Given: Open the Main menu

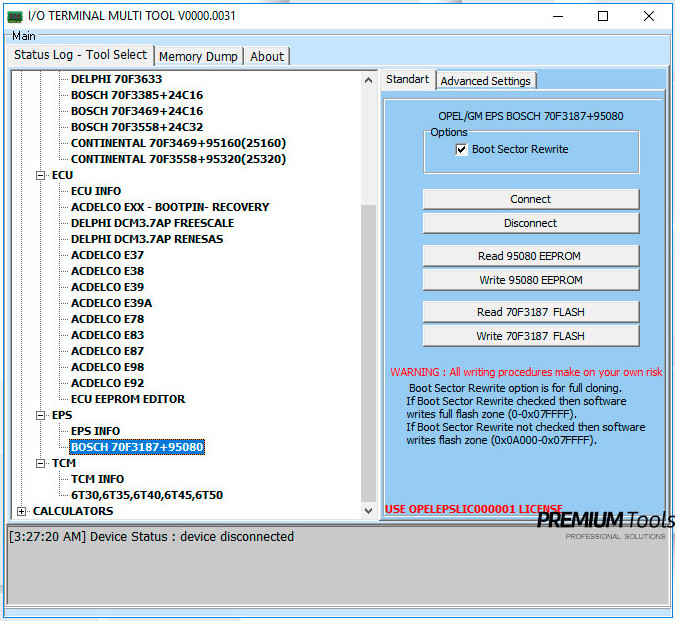Looking at the screenshot, I should [x=24, y=36].
